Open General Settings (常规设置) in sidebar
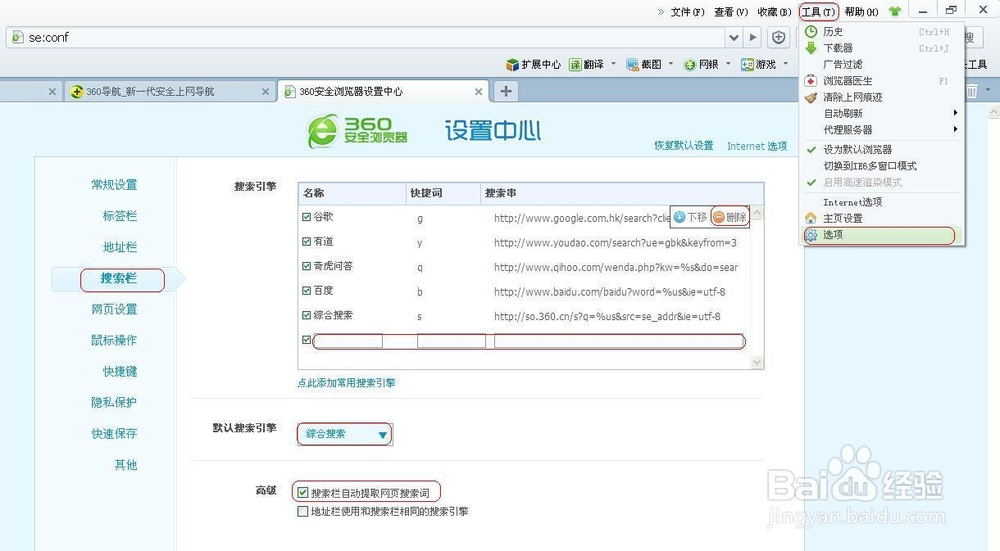Screen dimensions: 1000x551 point(114,185)
